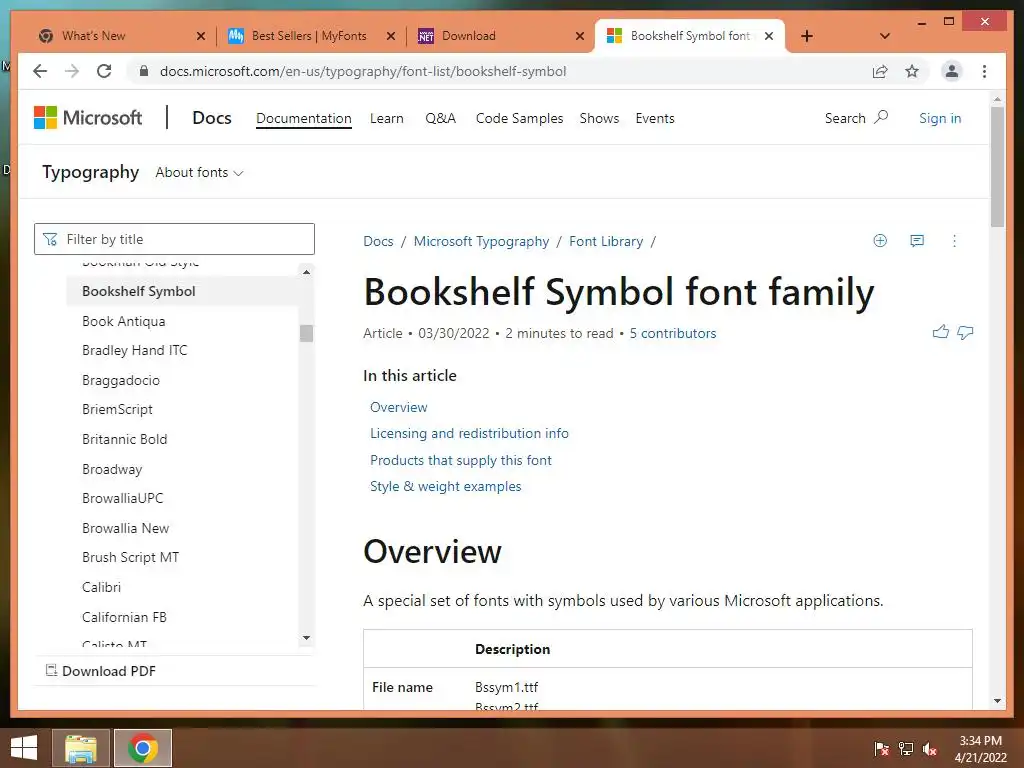Open the 5 contributors link
This screenshot has height=768, width=1024.
673,333
